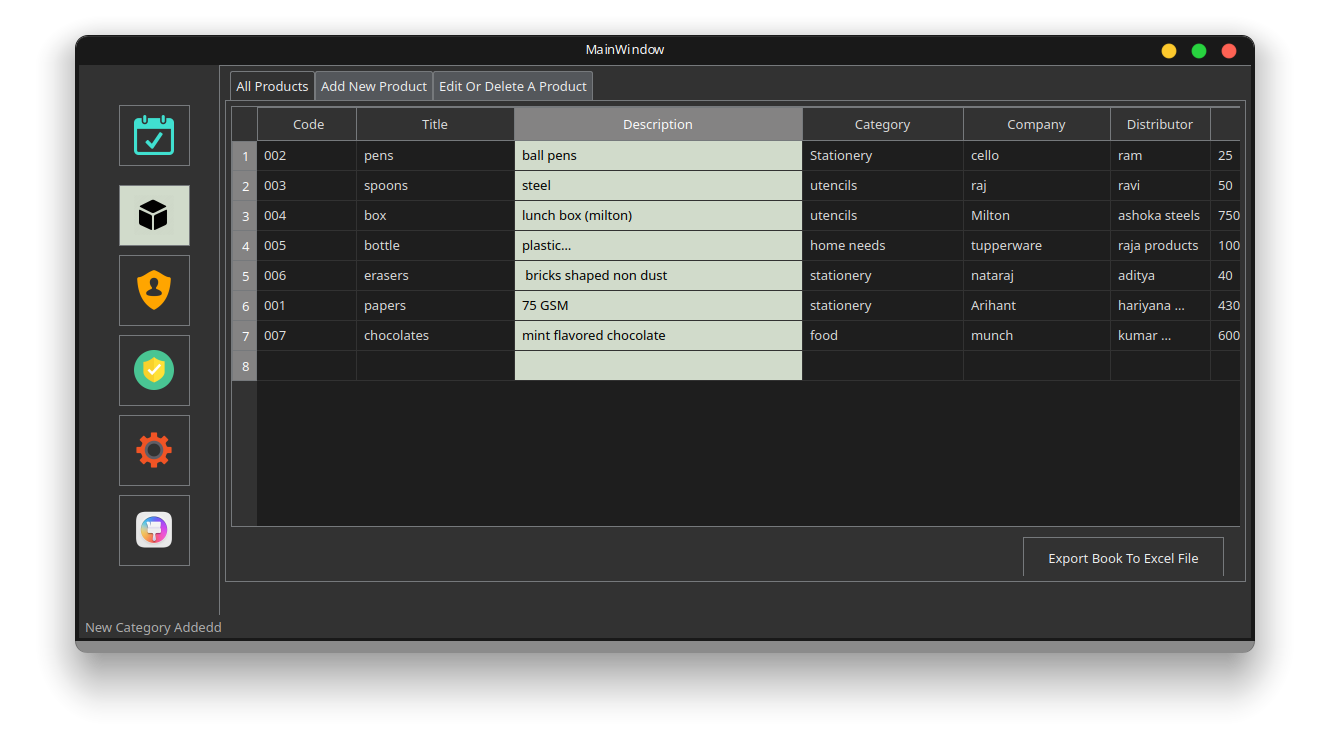
Task: Open the Edit Or Delete A Product tab
Action: 513,86
